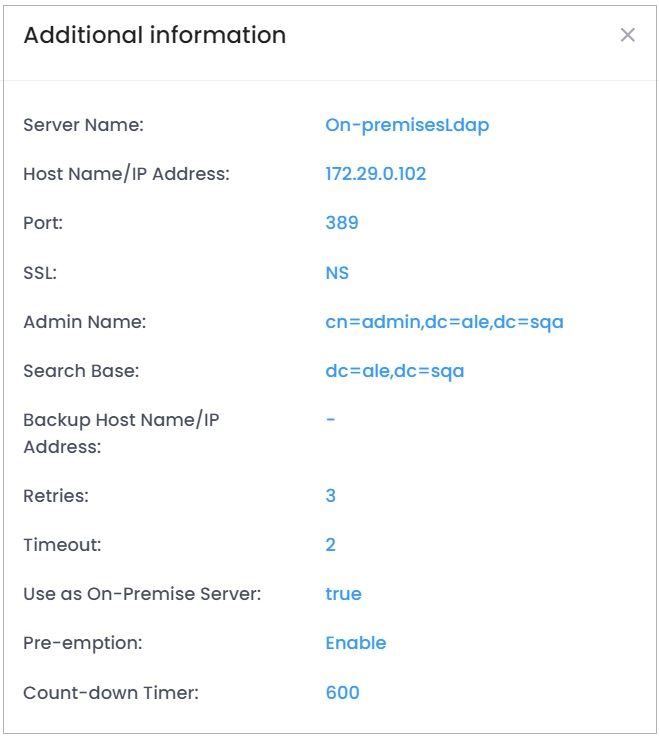This screenshot has width=659, height=738.
Task: Click the Backup Host dash value
Action: click(x=331, y=420)
